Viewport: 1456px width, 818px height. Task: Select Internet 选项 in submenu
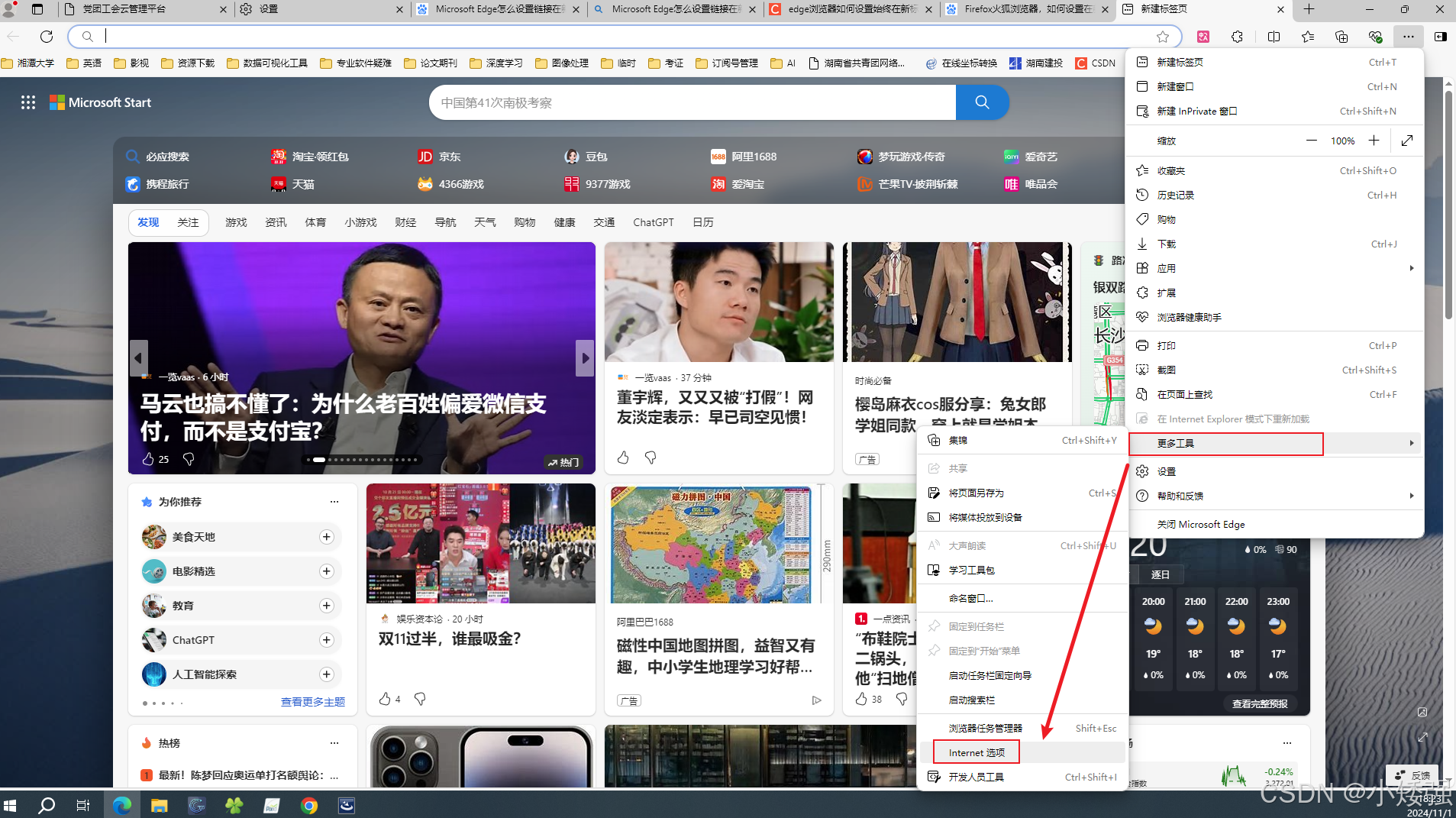pos(1023,752)
